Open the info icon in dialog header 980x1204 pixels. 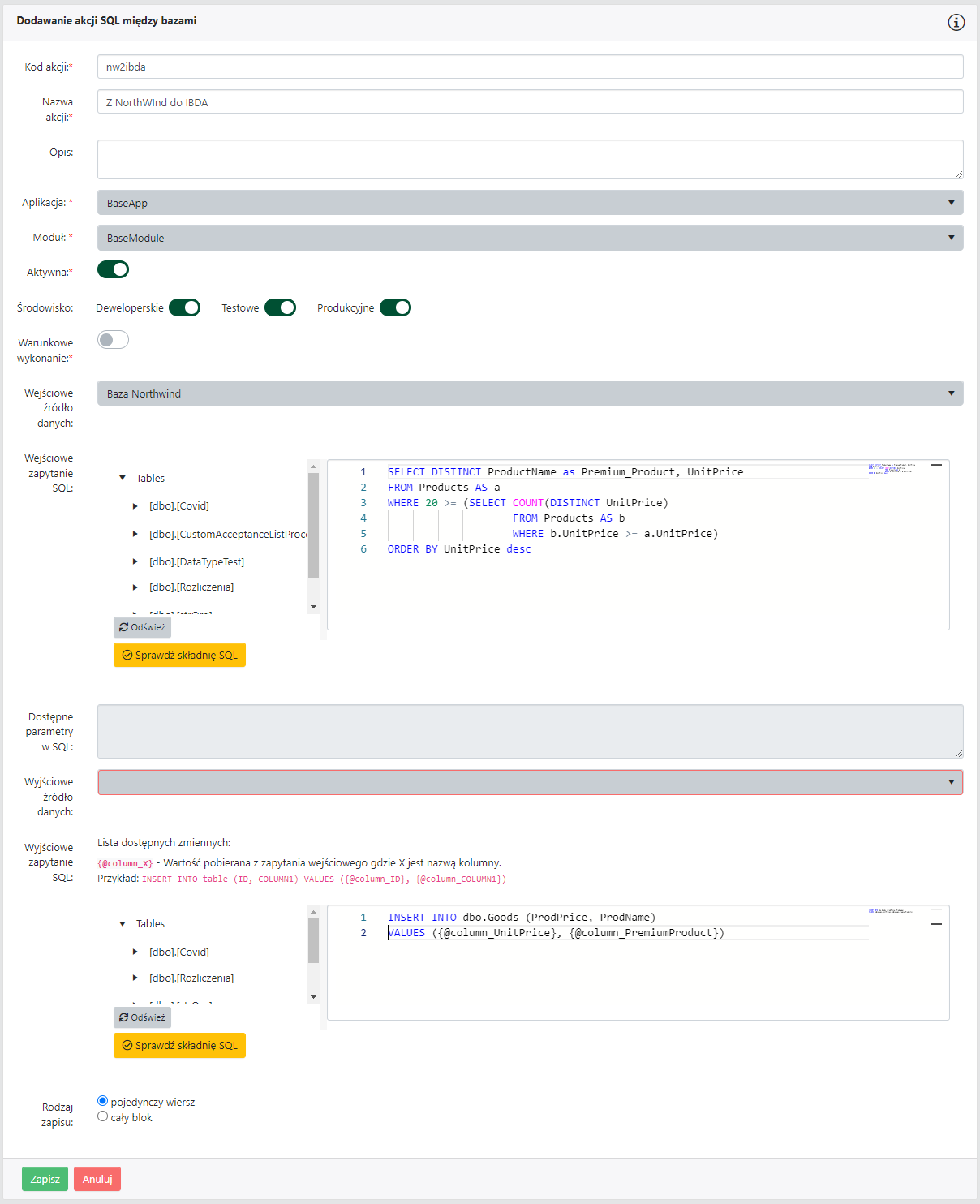956,22
